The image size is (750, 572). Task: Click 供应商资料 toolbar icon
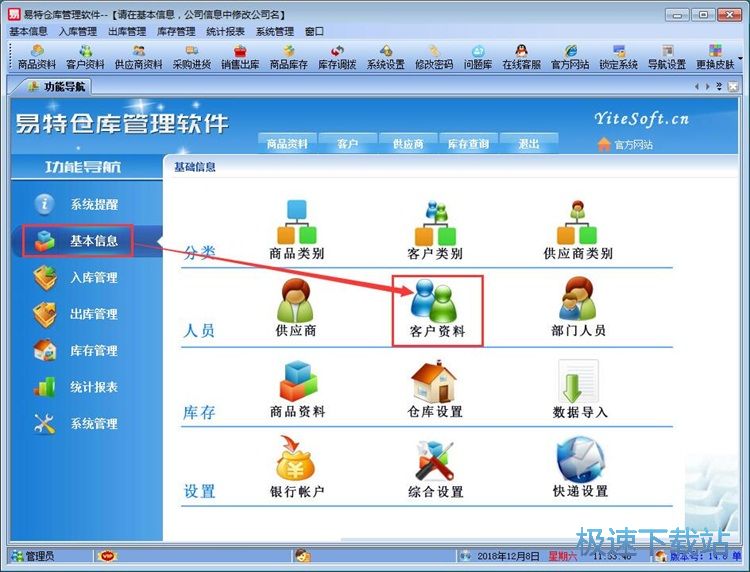(139, 56)
